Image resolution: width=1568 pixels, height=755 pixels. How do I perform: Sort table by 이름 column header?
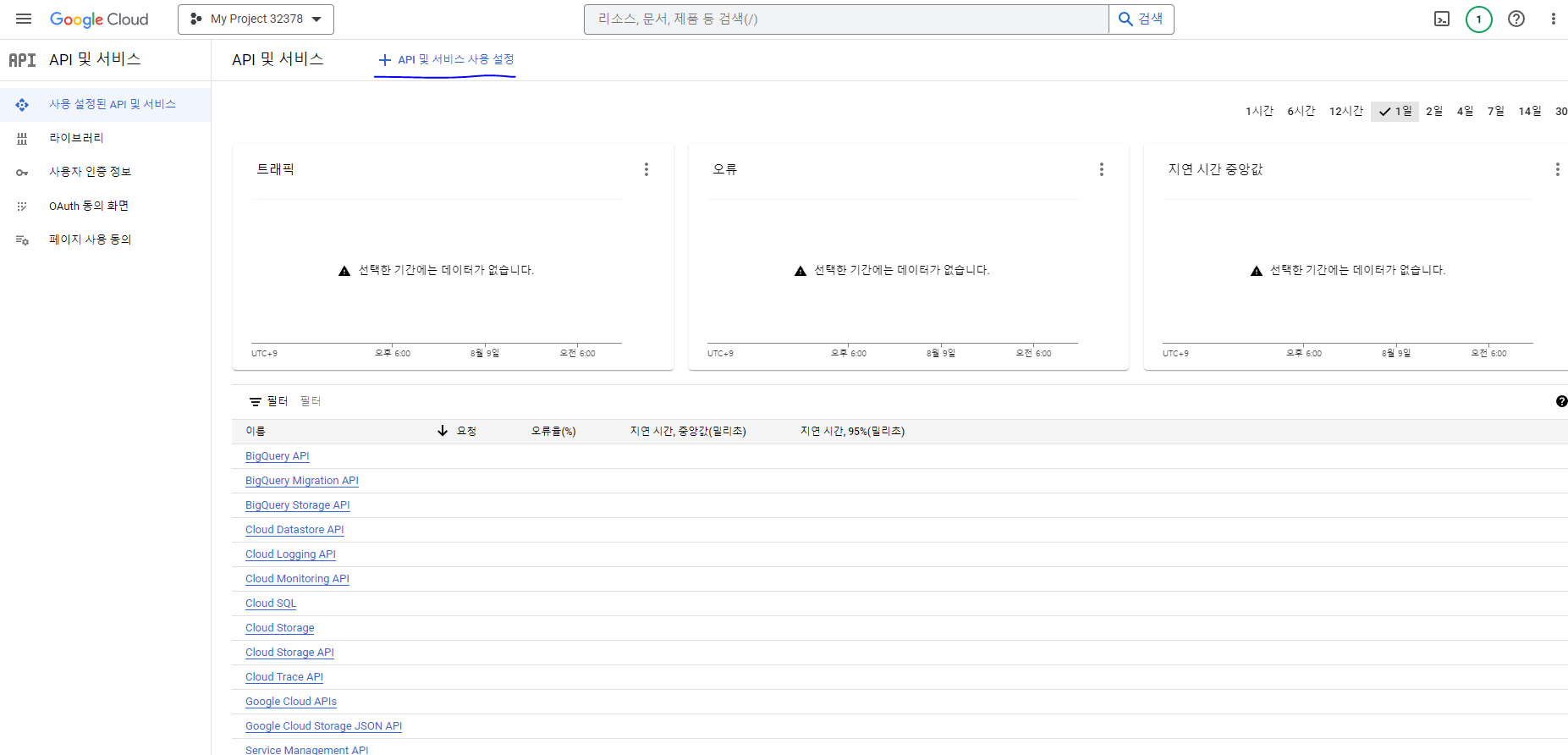256,431
